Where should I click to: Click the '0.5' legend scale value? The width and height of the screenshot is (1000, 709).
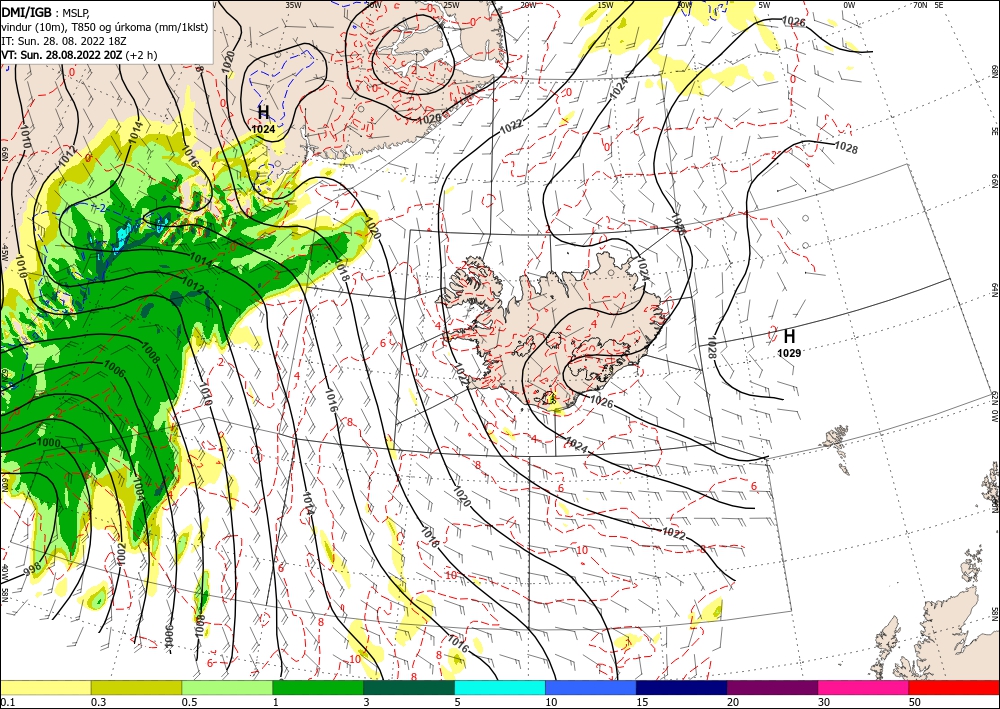(189, 702)
